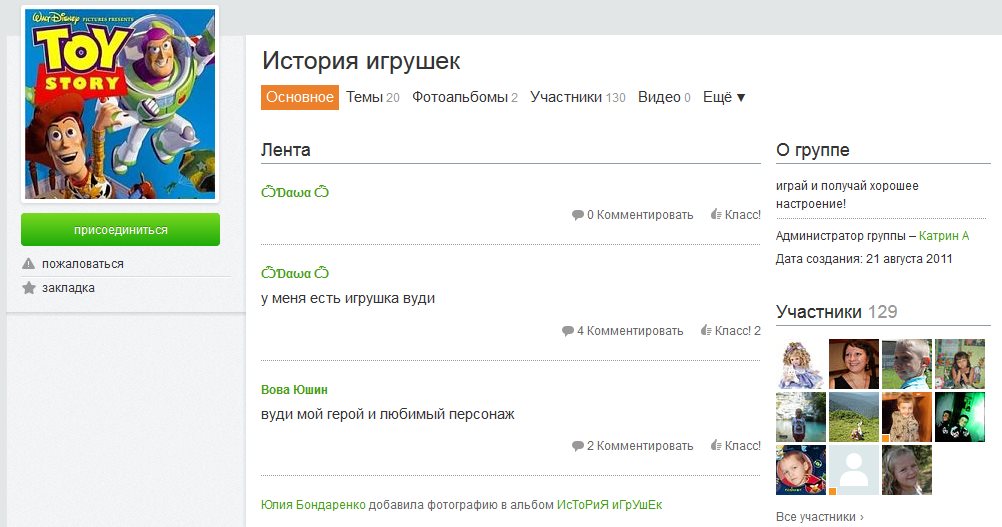Open the Основное tab

300,97
